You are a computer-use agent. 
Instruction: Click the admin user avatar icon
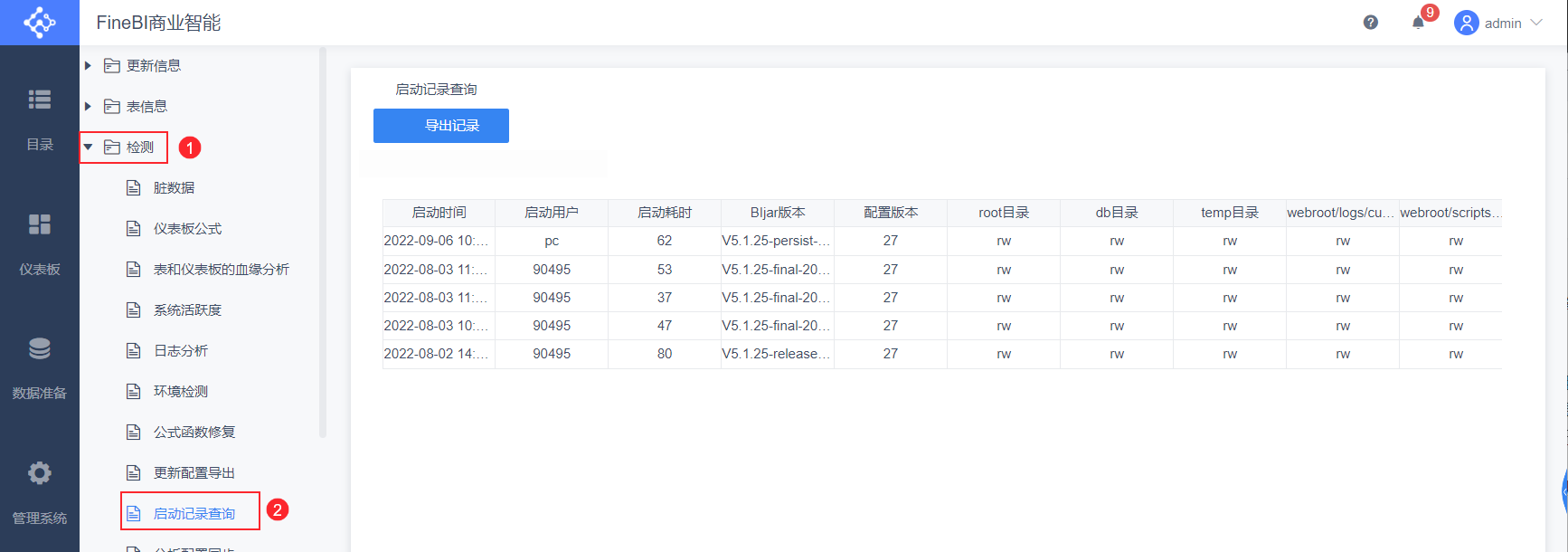(x=1466, y=23)
